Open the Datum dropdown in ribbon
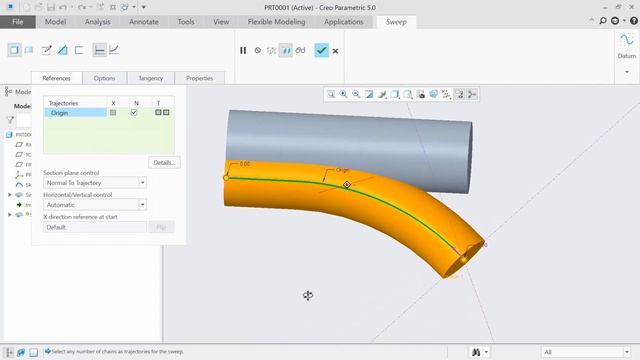Screen dimensions: 640x360 tap(627, 72)
